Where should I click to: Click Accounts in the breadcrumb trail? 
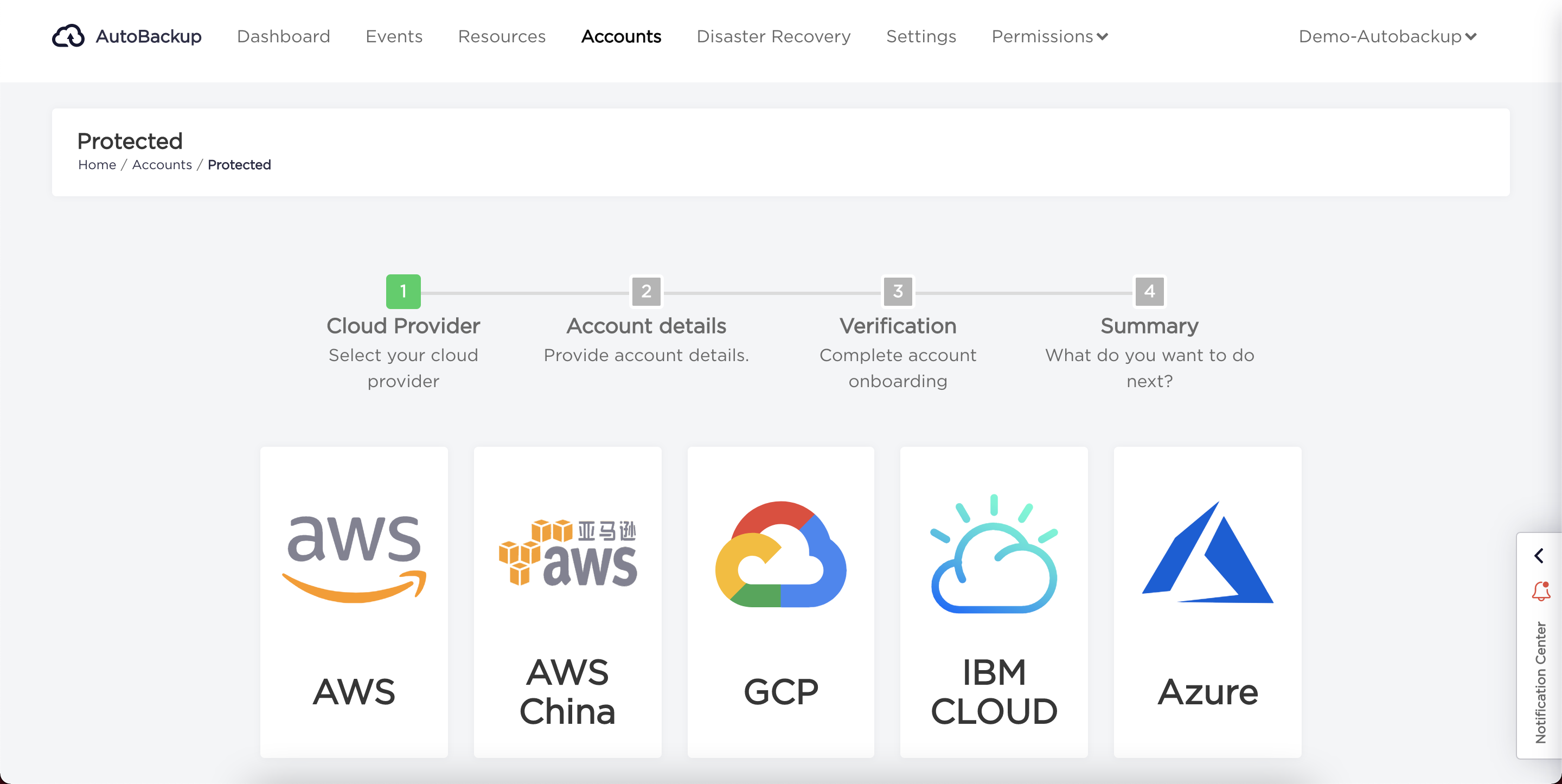click(x=162, y=164)
